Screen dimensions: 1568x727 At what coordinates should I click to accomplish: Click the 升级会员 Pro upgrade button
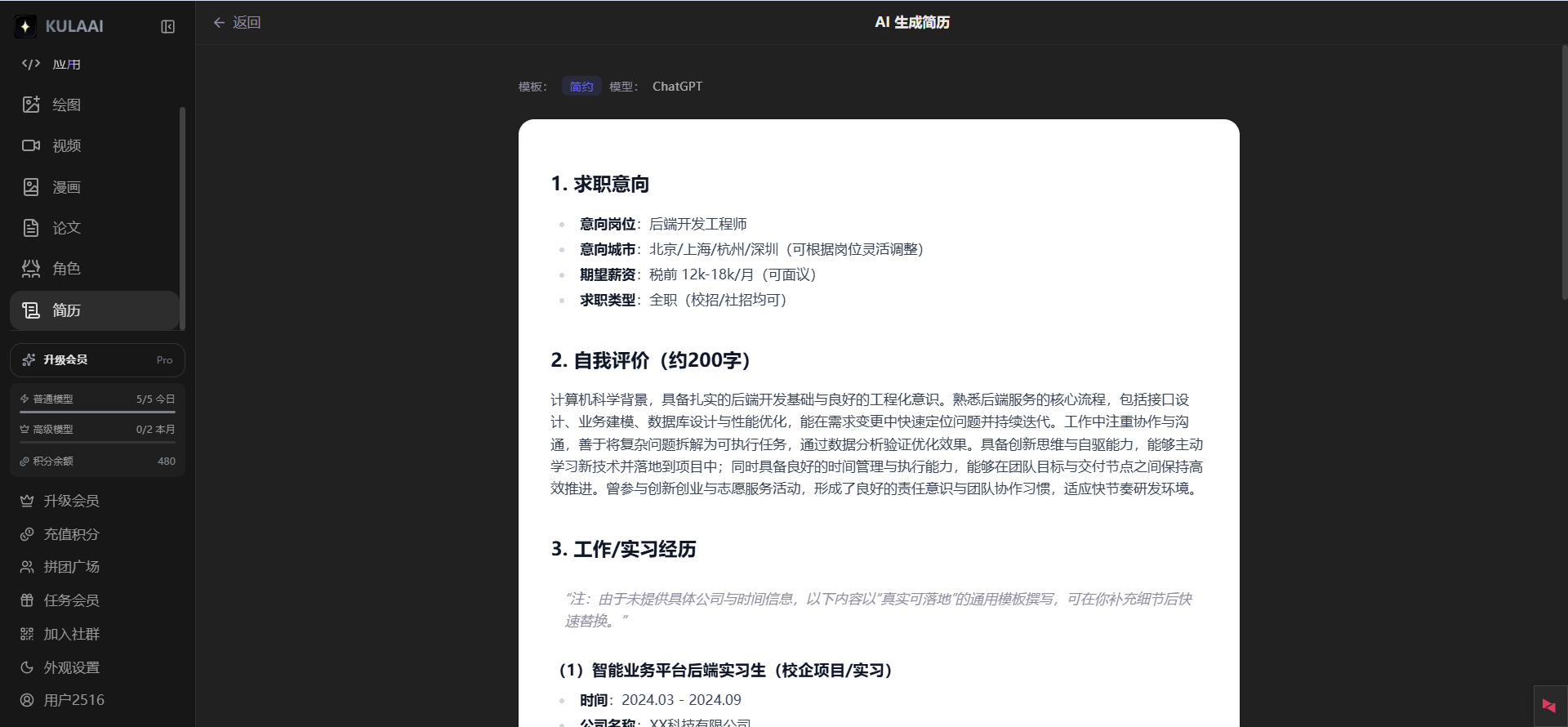point(97,360)
